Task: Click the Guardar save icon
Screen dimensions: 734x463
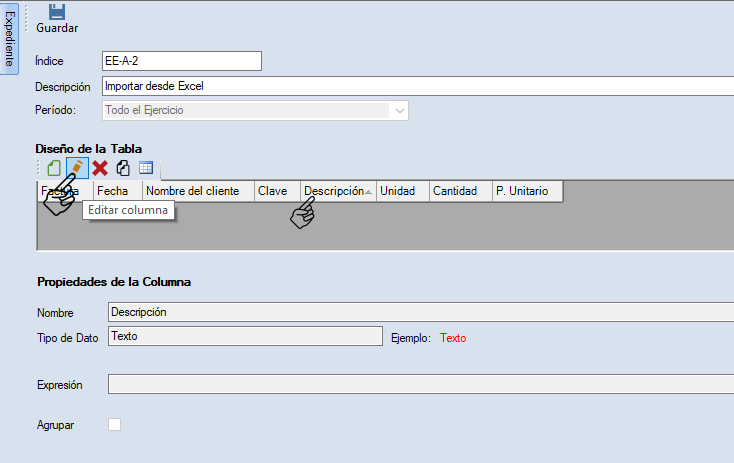Action: click(56, 11)
